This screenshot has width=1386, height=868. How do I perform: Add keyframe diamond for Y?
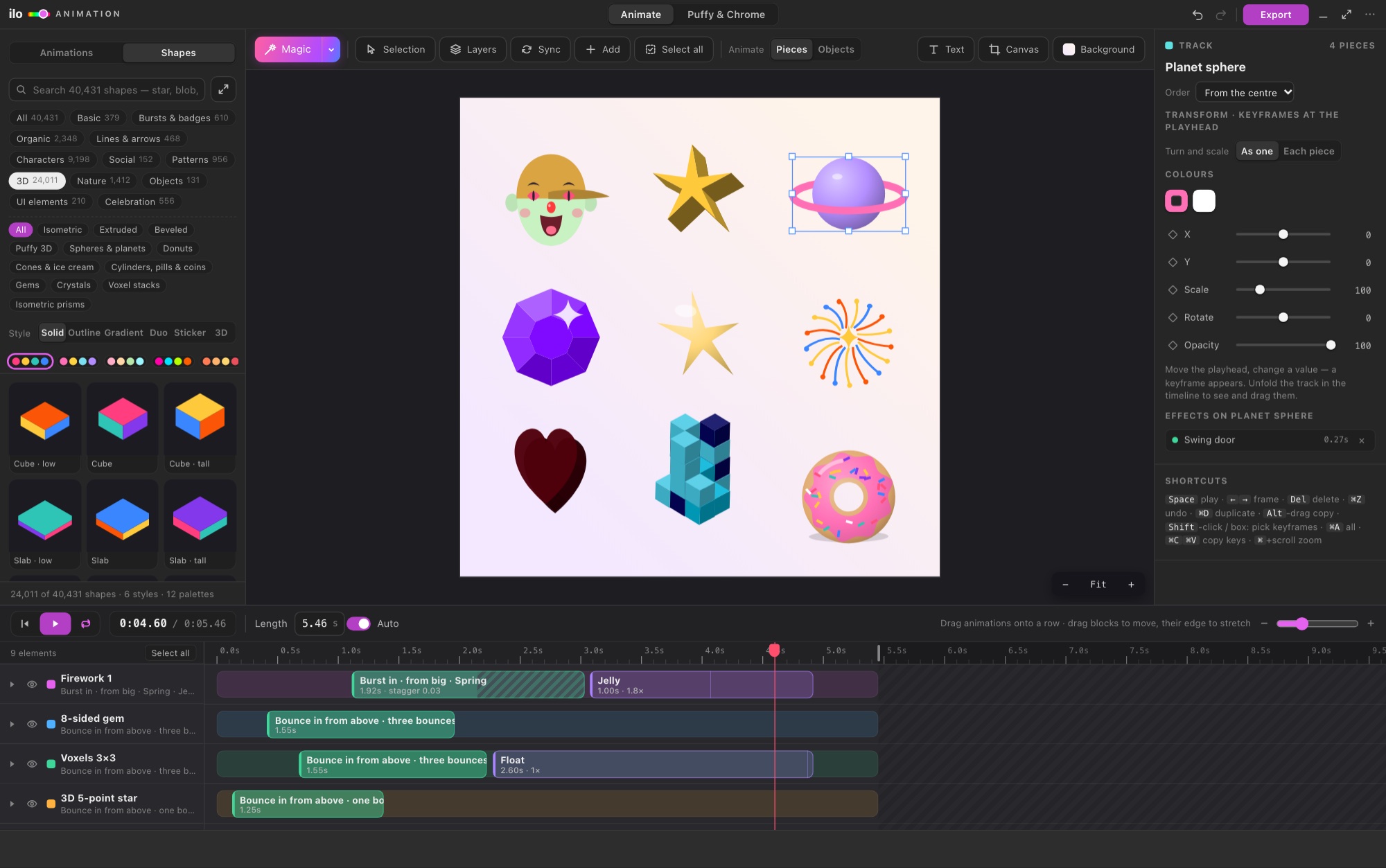click(x=1173, y=263)
